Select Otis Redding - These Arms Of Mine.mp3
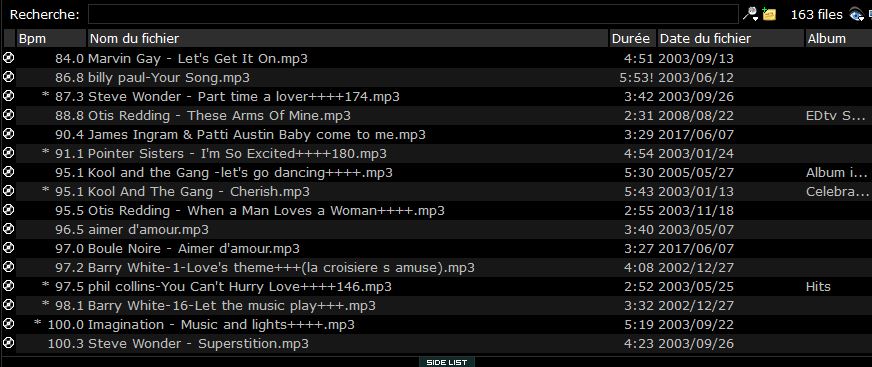 [220, 115]
